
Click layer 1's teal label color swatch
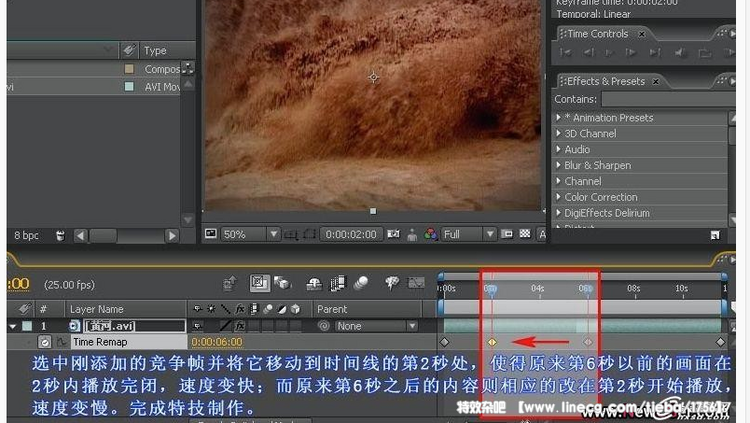point(27,326)
